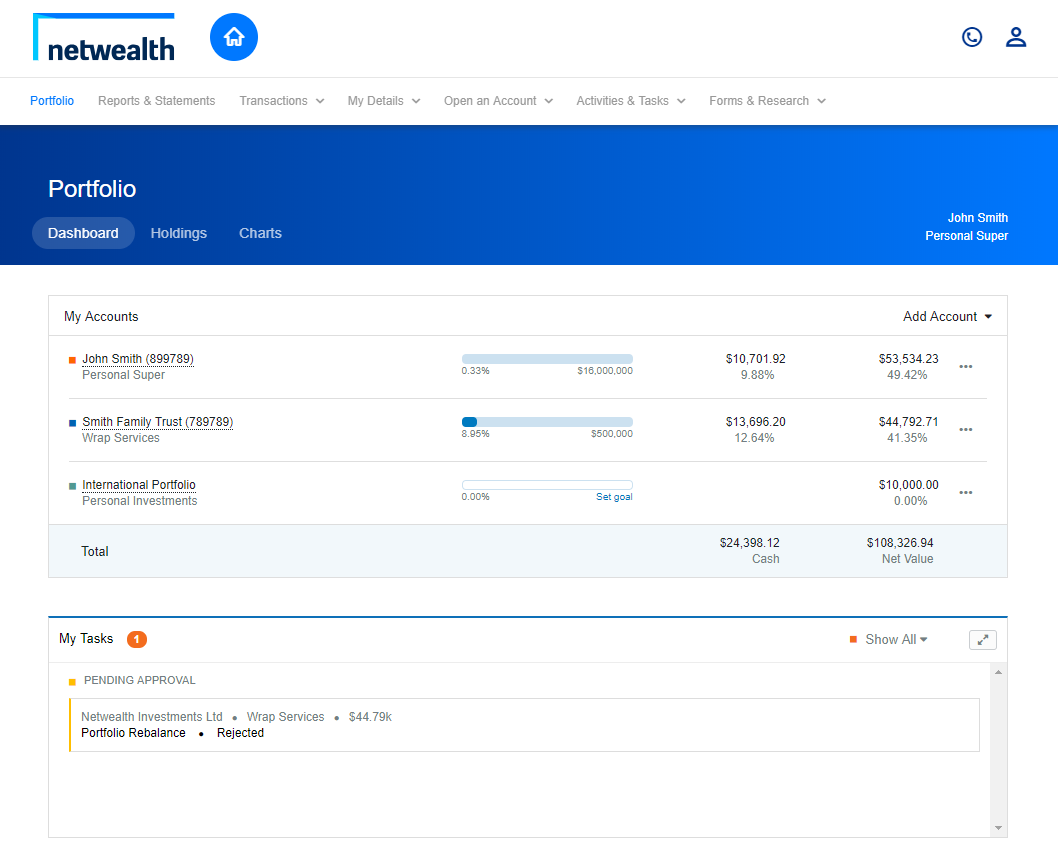This screenshot has width=1058, height=845.
Task: Click the $16,000,000 goal amount
Action: (x=605, y=371)
